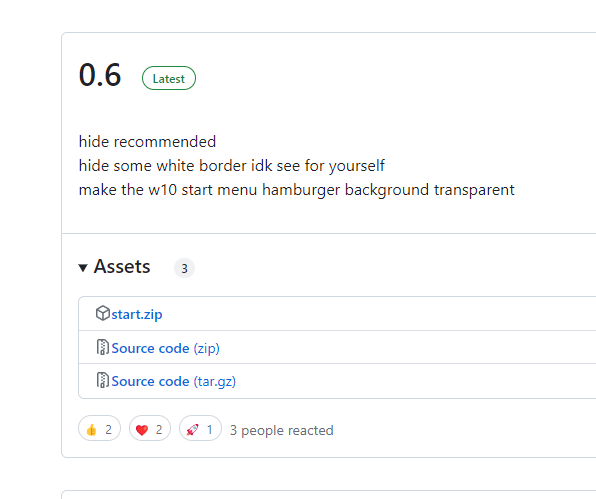Click the green Latest badge
Image resolution: width=596 pixels, height=499 pixels.
169,78
